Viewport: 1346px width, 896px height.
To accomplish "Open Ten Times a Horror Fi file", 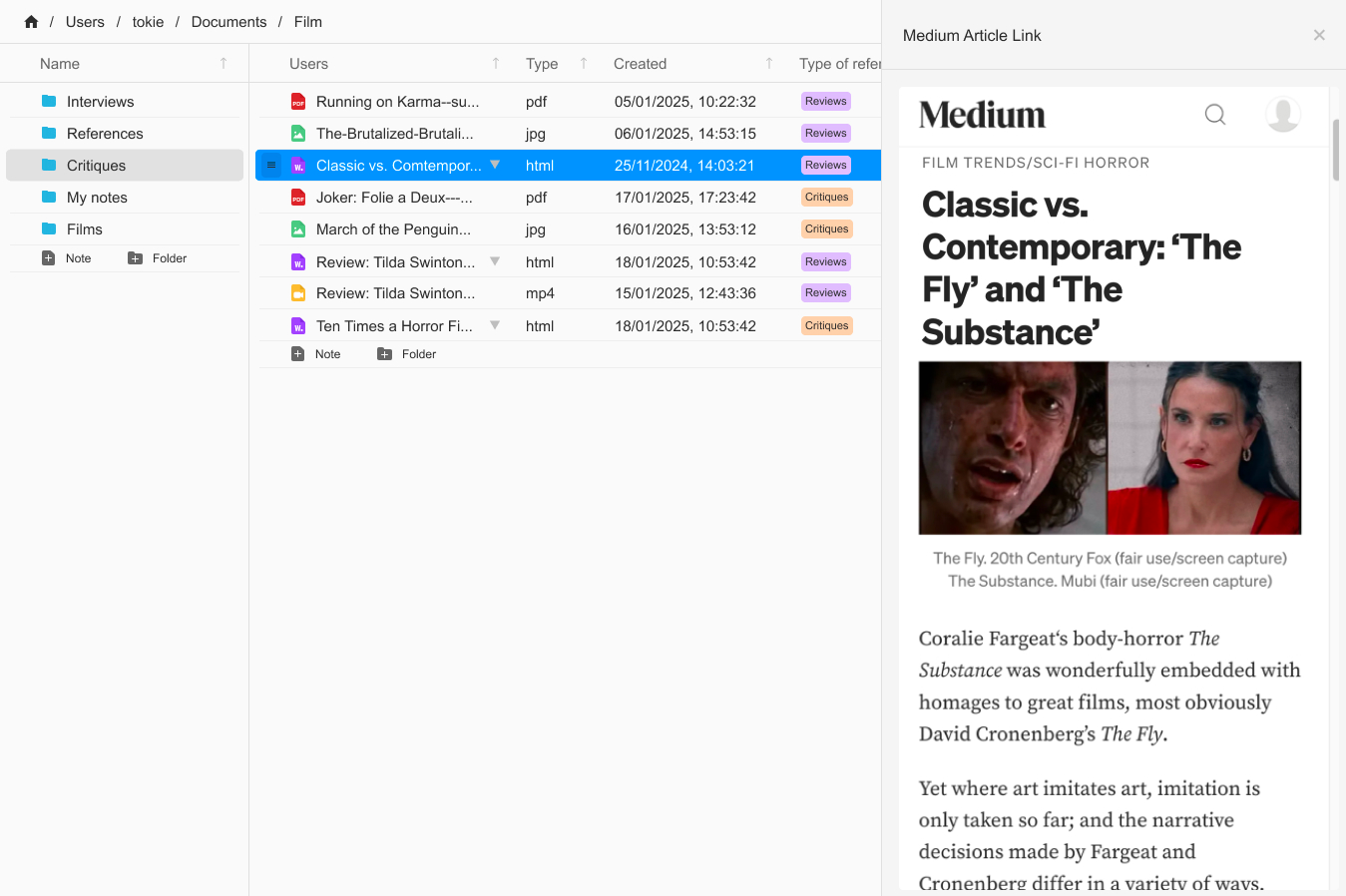I will point(394,326).
